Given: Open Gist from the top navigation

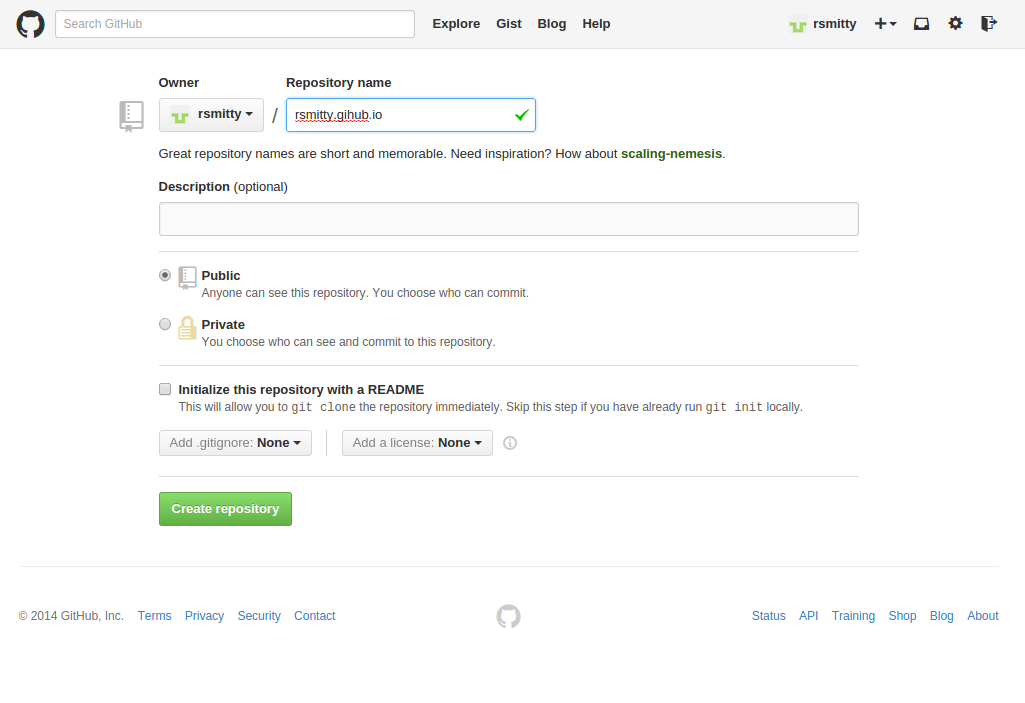Looking at the screenshot, I should pos(509,24).
